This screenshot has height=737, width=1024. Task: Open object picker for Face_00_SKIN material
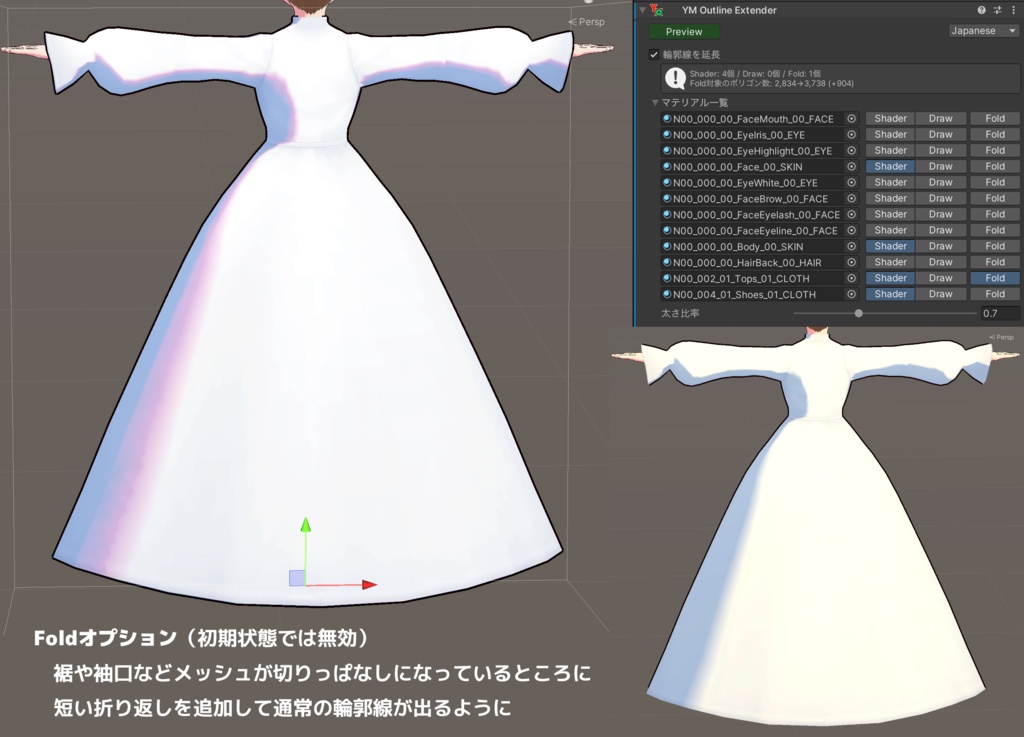[852, 166]
